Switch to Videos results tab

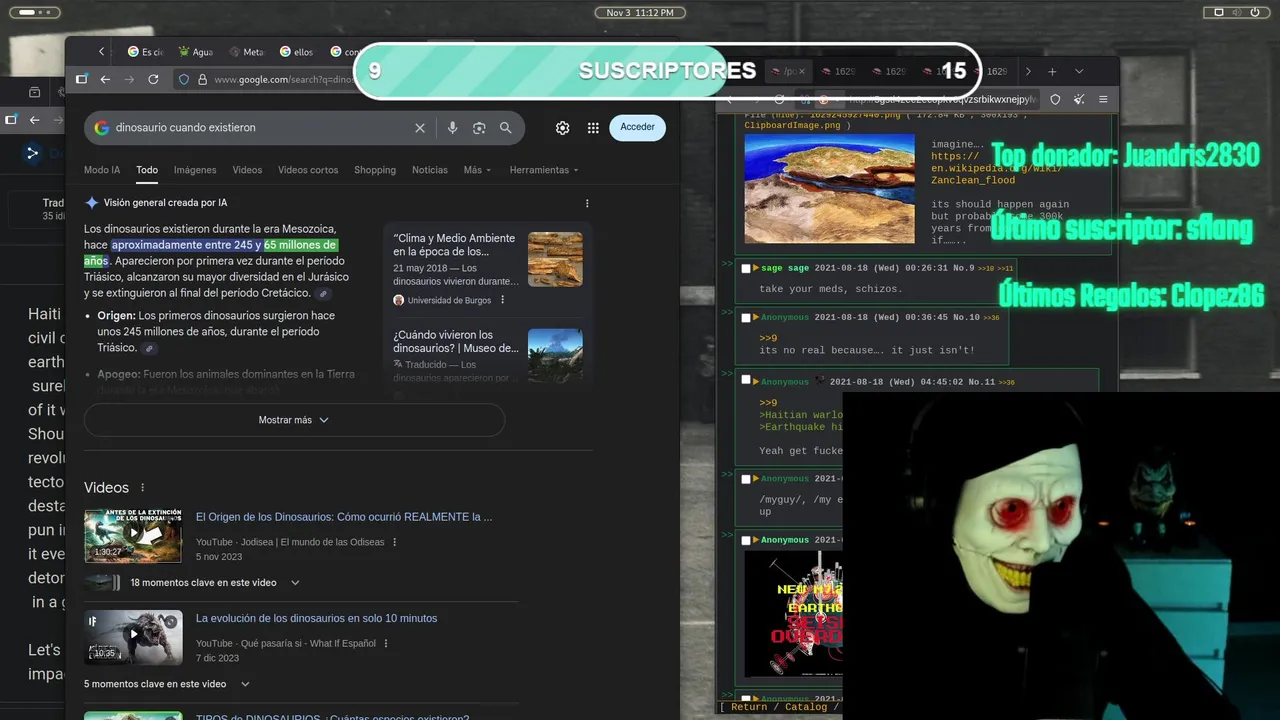pos(247,170)
